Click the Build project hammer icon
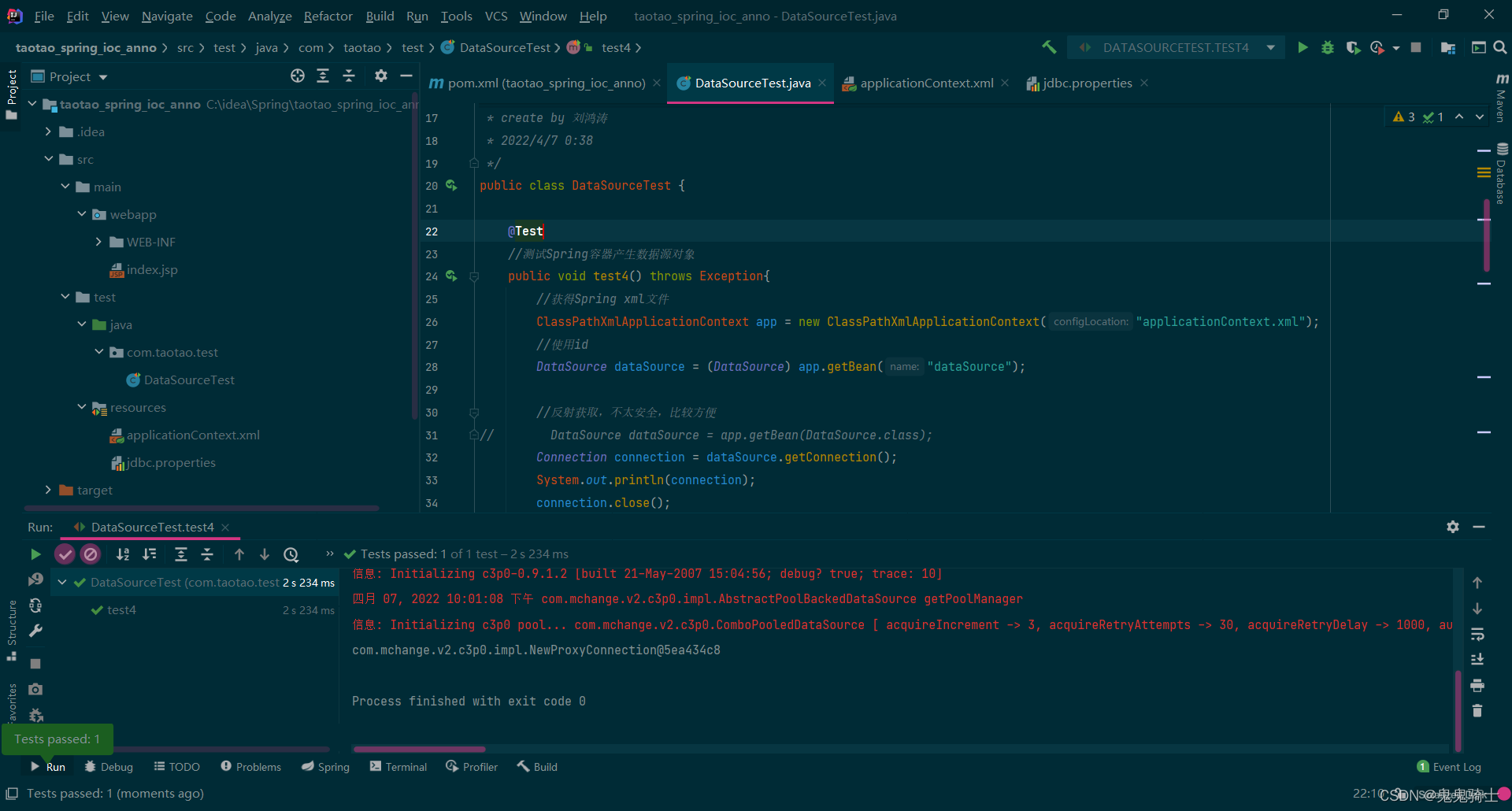 [1049, 47]
